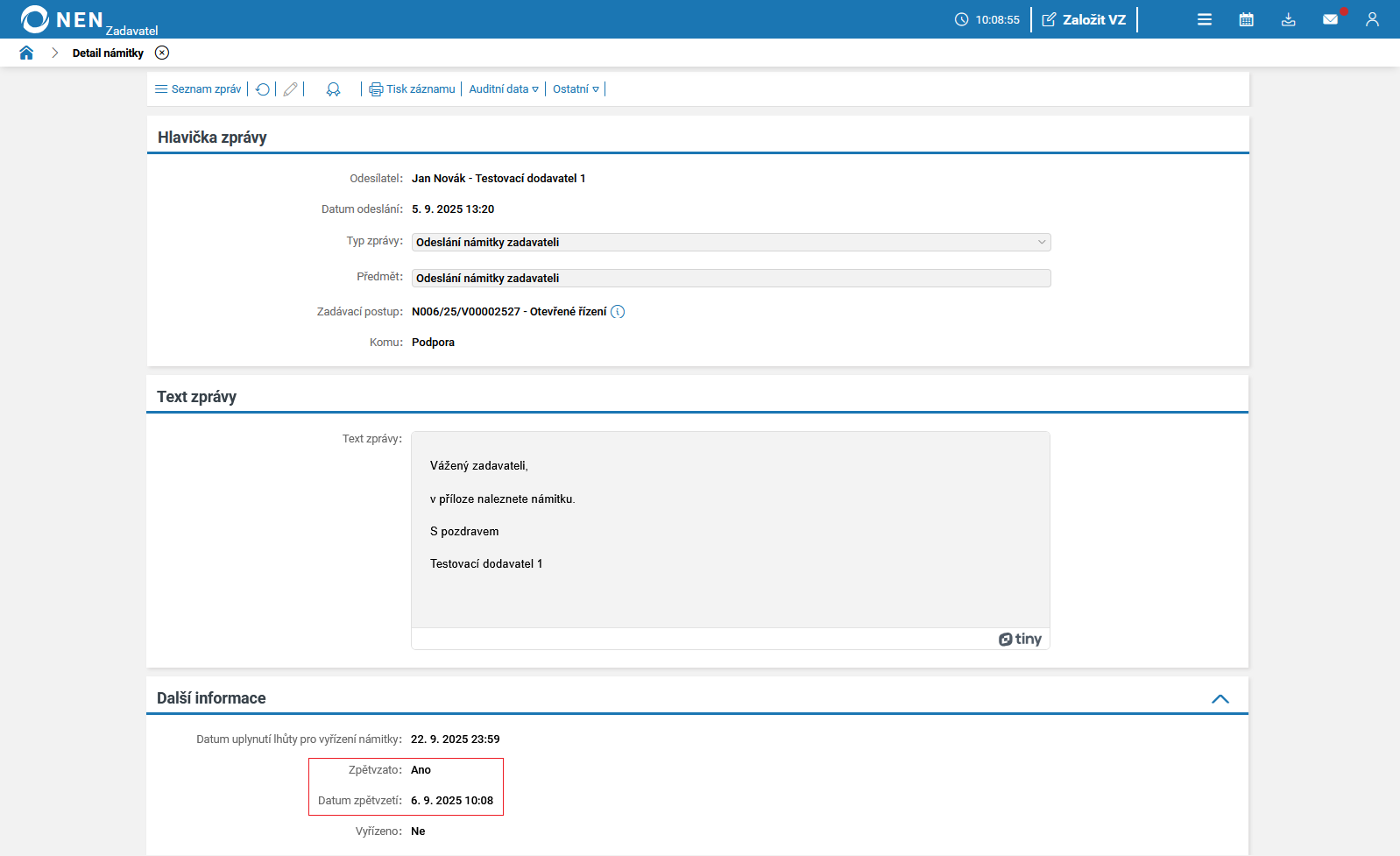
Task: Click the Založit VZ button
Action: coord(1085,19)
